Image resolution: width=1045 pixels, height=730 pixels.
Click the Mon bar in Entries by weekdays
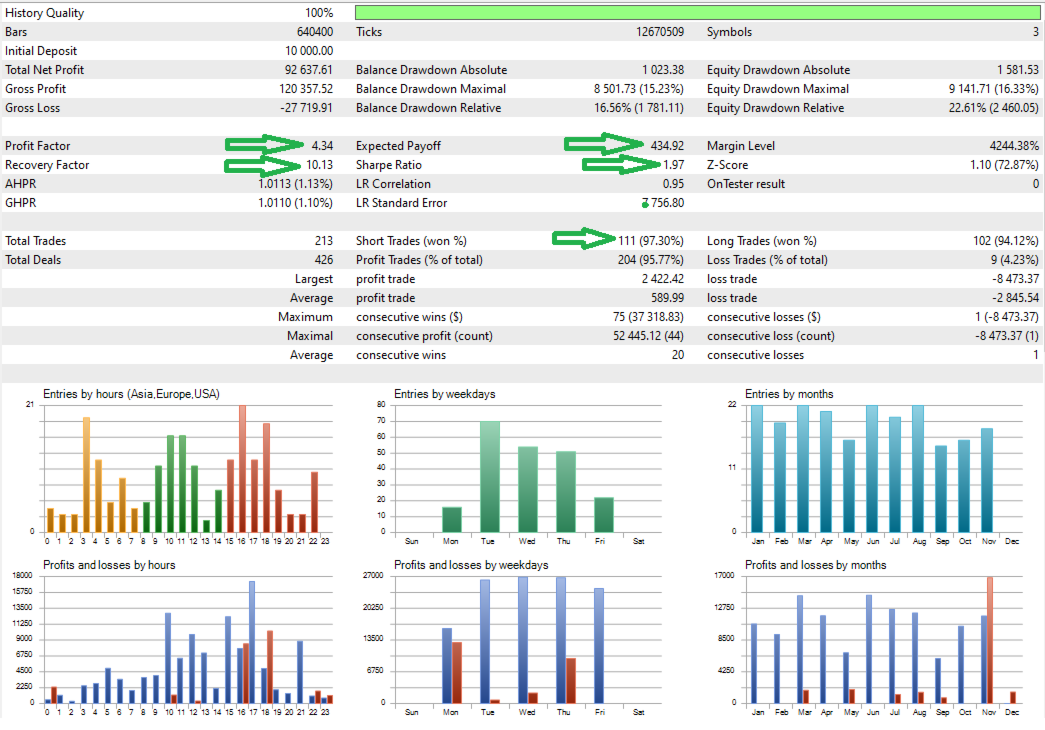pyautogui.click(x=452, y=519)
